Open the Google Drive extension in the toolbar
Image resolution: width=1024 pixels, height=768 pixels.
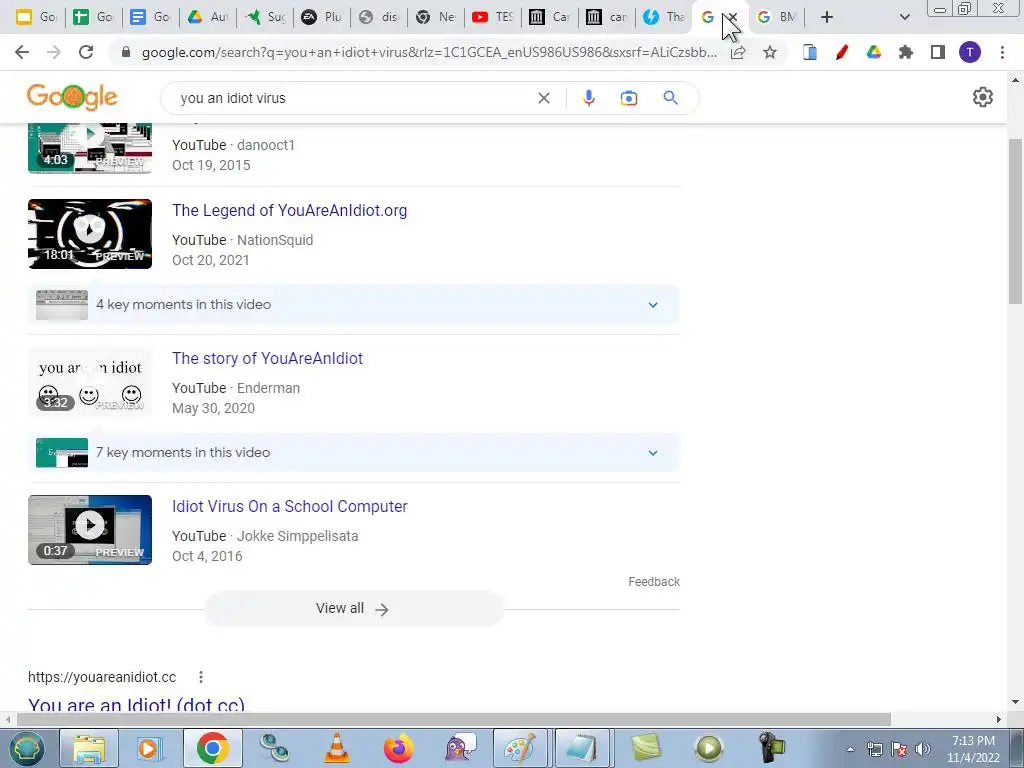[874, 52]
